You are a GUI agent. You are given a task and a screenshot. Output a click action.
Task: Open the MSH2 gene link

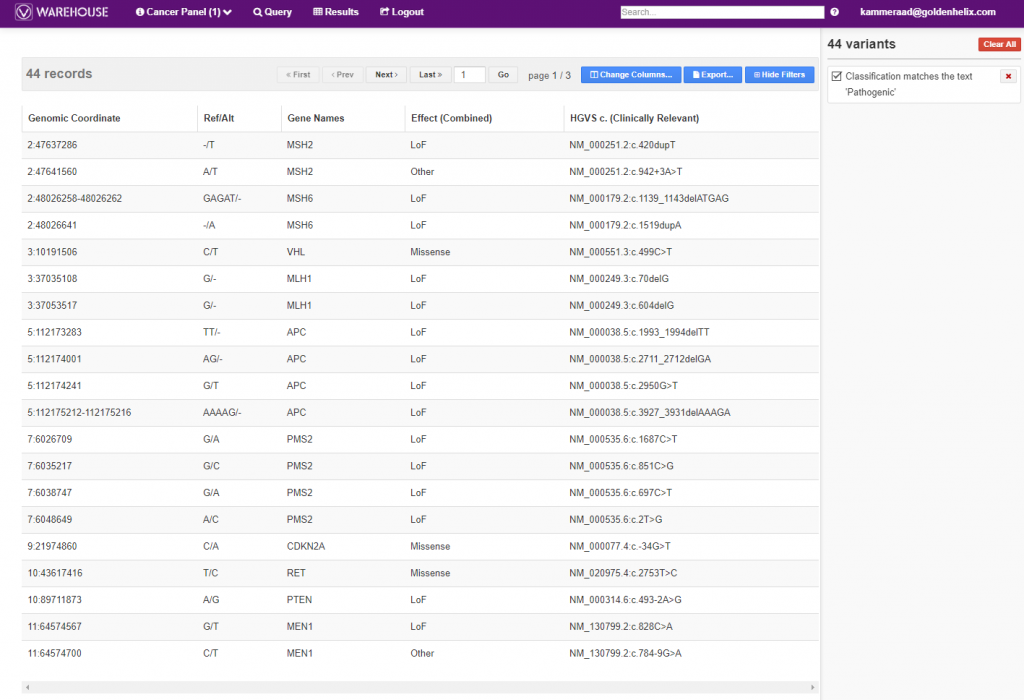point(299,144)
